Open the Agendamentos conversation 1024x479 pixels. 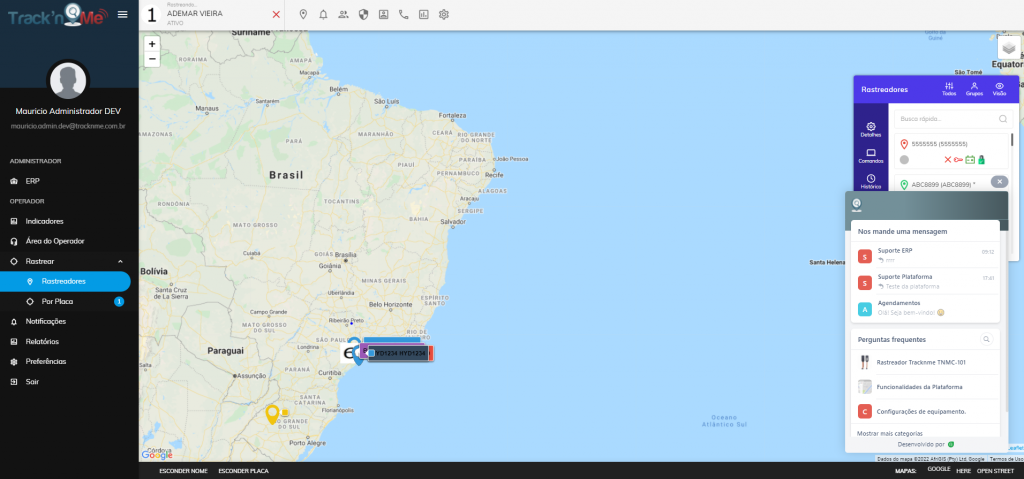(x=925, y=308)
